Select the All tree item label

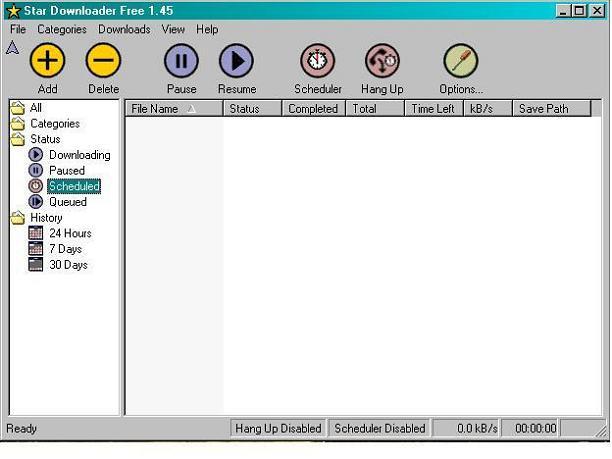pos(36,108)
